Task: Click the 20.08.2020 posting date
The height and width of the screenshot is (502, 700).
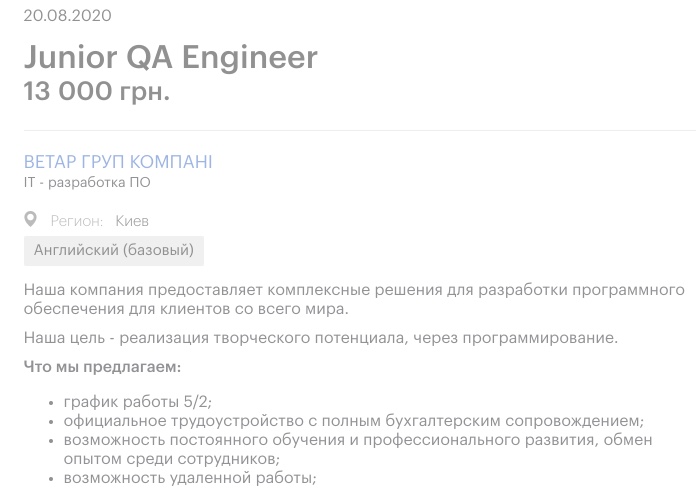Action: point(67,16)
